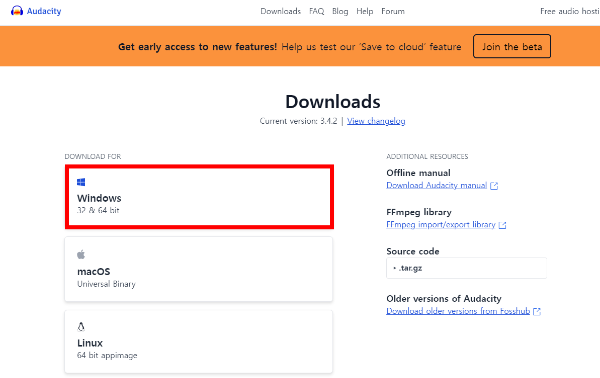Open the Help menu item
This screenshot has width=600, height=378.
coord(365,11)
